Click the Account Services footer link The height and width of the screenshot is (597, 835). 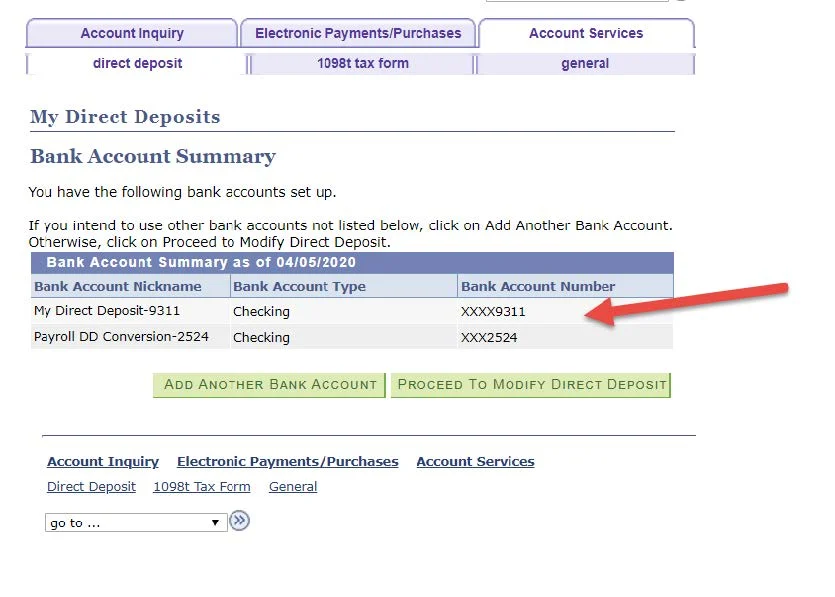pyautogui.click(x=475, y=461)
